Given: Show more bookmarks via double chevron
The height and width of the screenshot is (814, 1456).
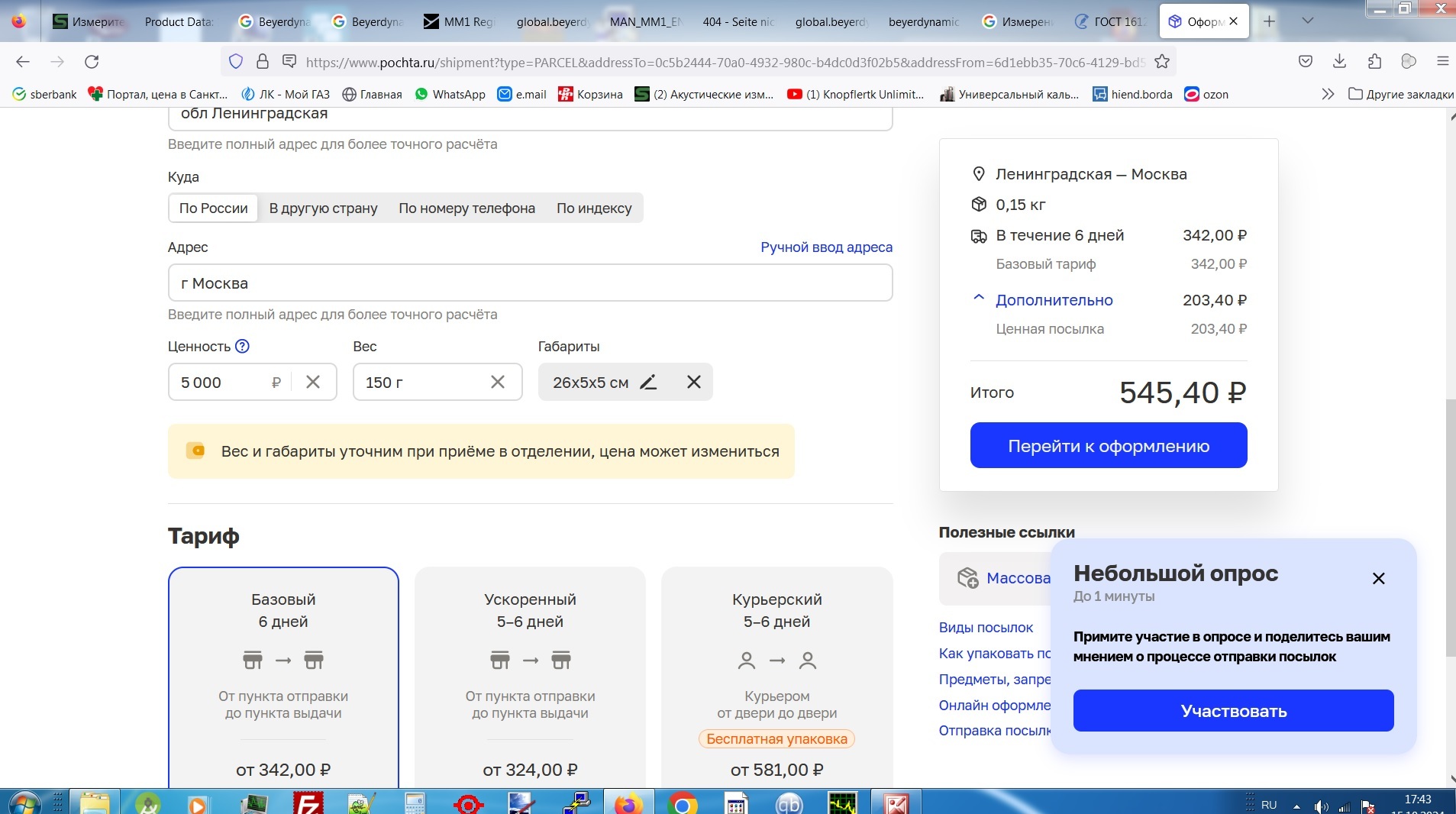Looking at the screenshot, I should (x=1328, y=94).
